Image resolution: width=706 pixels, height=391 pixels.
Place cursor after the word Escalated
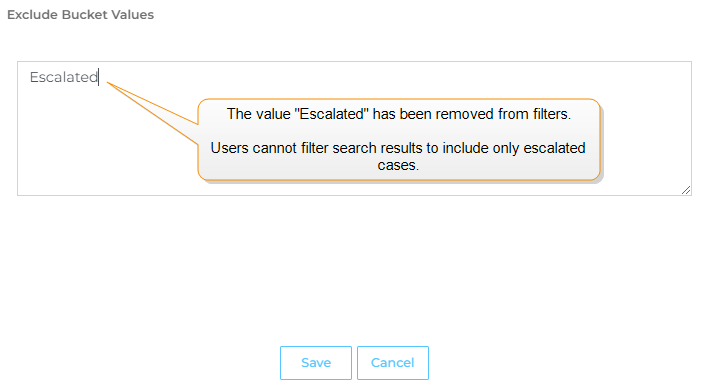coord(98,77)
